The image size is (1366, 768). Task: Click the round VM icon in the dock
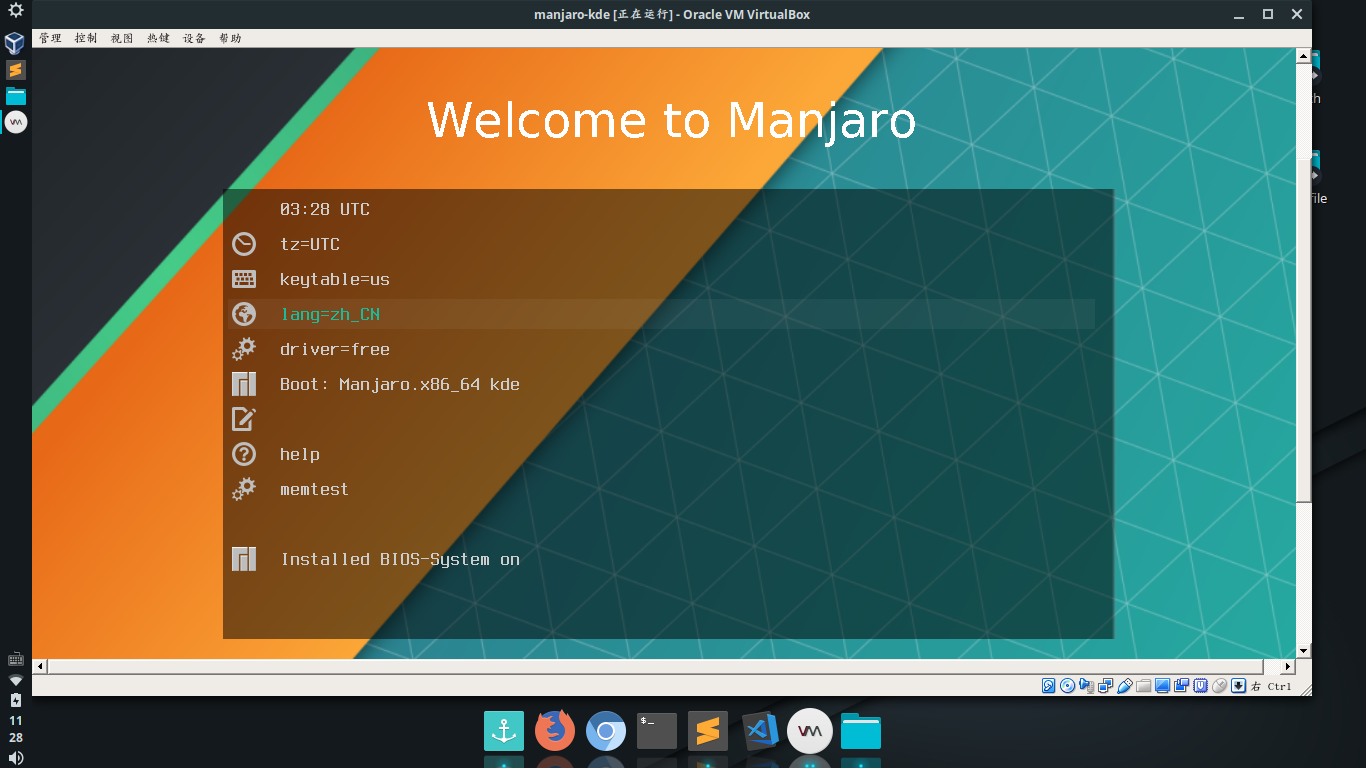810,731
